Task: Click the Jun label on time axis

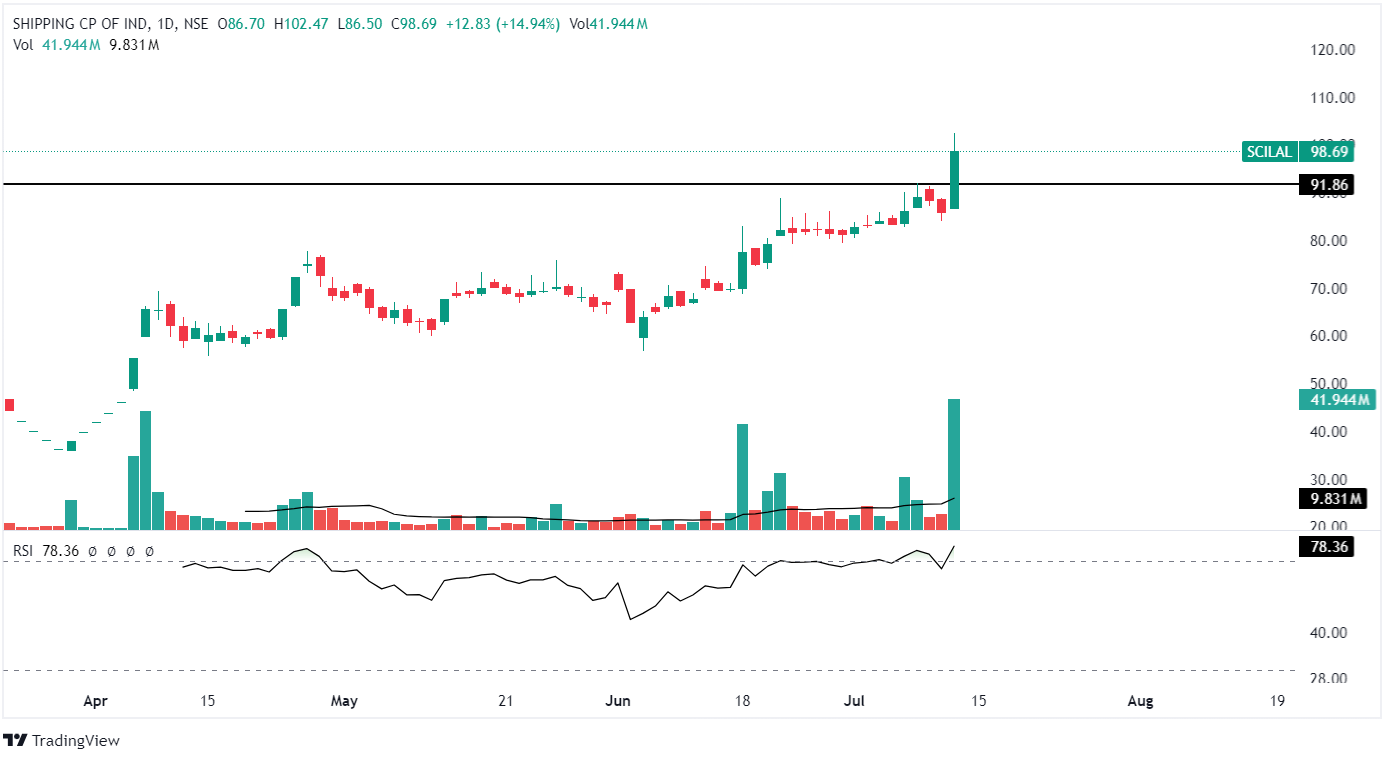Action: pyautogui.click(x=619, y=701)
